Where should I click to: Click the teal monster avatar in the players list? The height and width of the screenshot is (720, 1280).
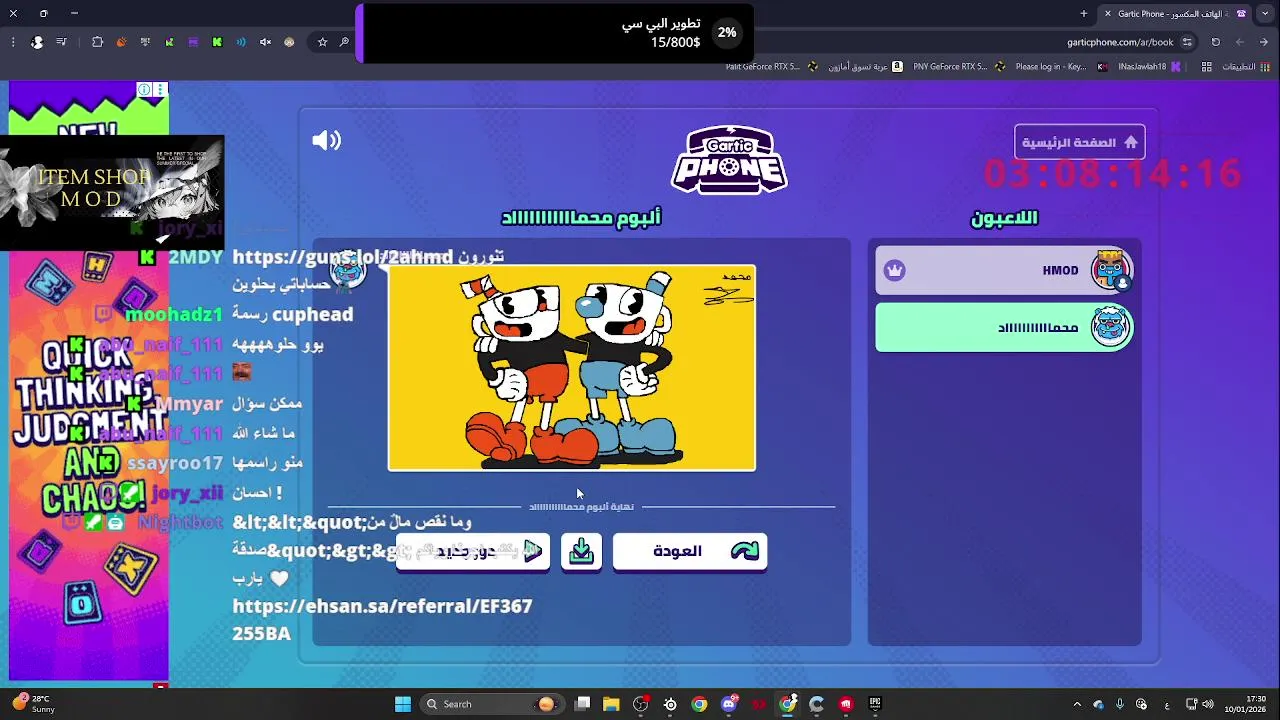click(1110, 327)
